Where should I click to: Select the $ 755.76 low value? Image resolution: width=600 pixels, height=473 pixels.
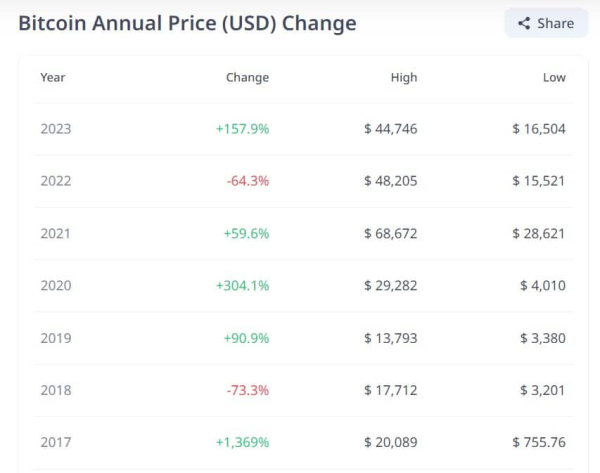tap(539, 442)
